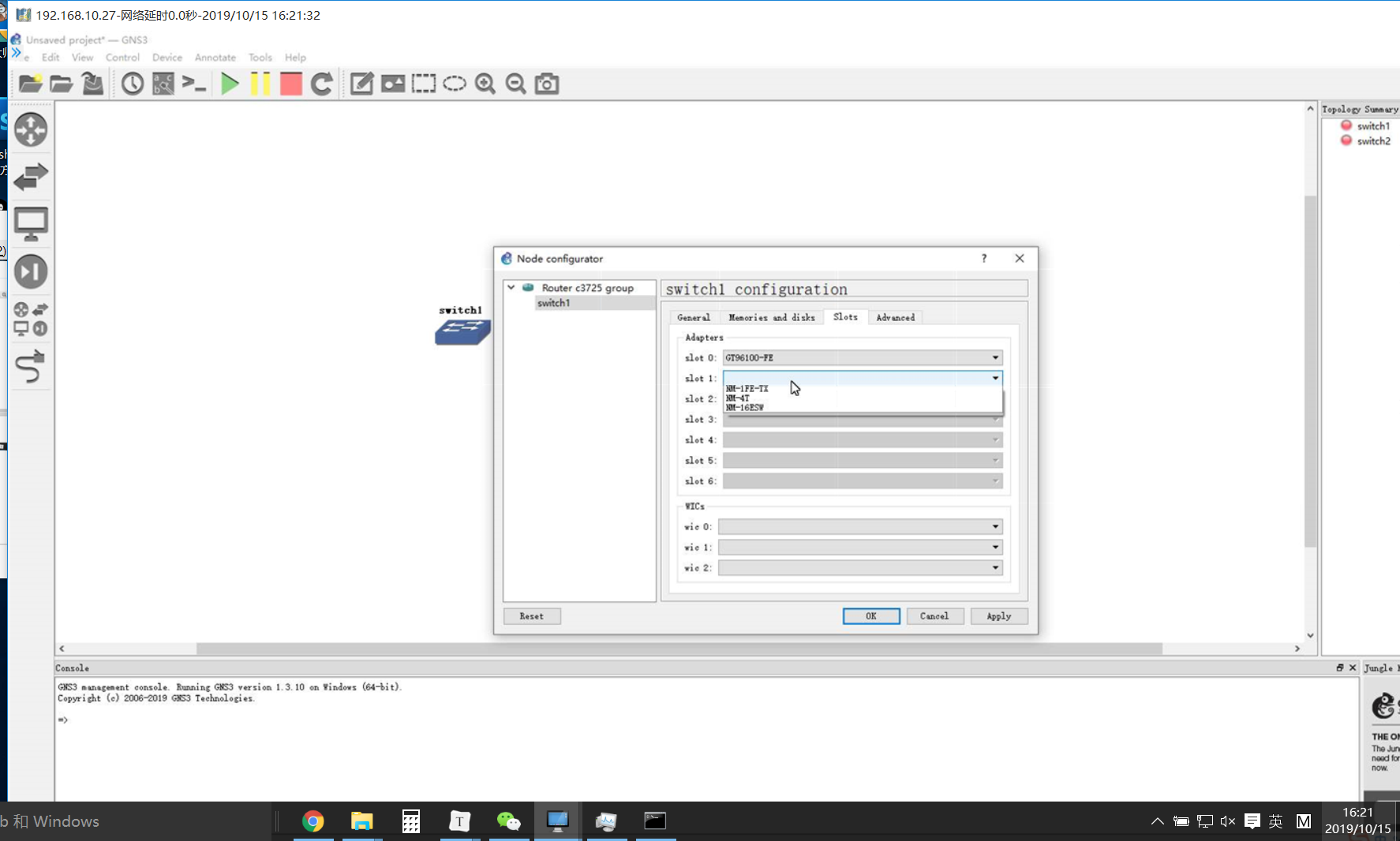Close the Node configurator dialog
The image size is (1400, 841).
pyautogui.click(x=1020, y=258)
